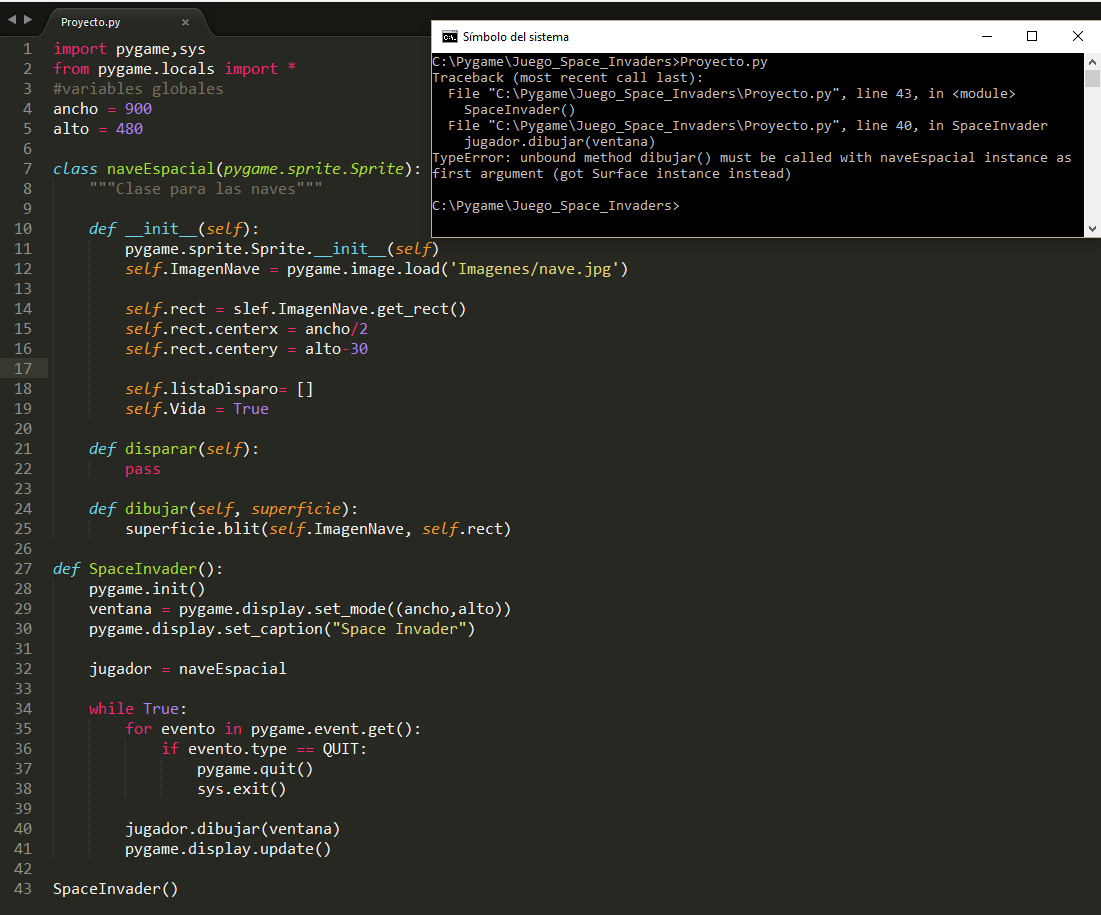
Task: Click the 'class naveEspacial' definition
Action: coord(237,169)
